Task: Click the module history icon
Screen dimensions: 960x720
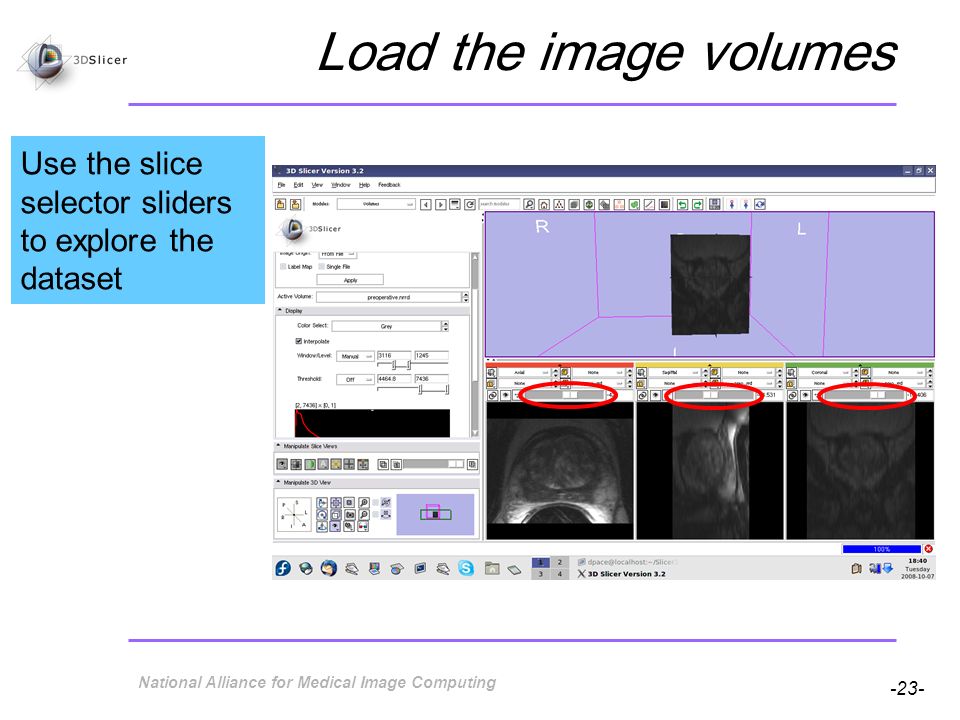Action: click(x=456, y=204)
